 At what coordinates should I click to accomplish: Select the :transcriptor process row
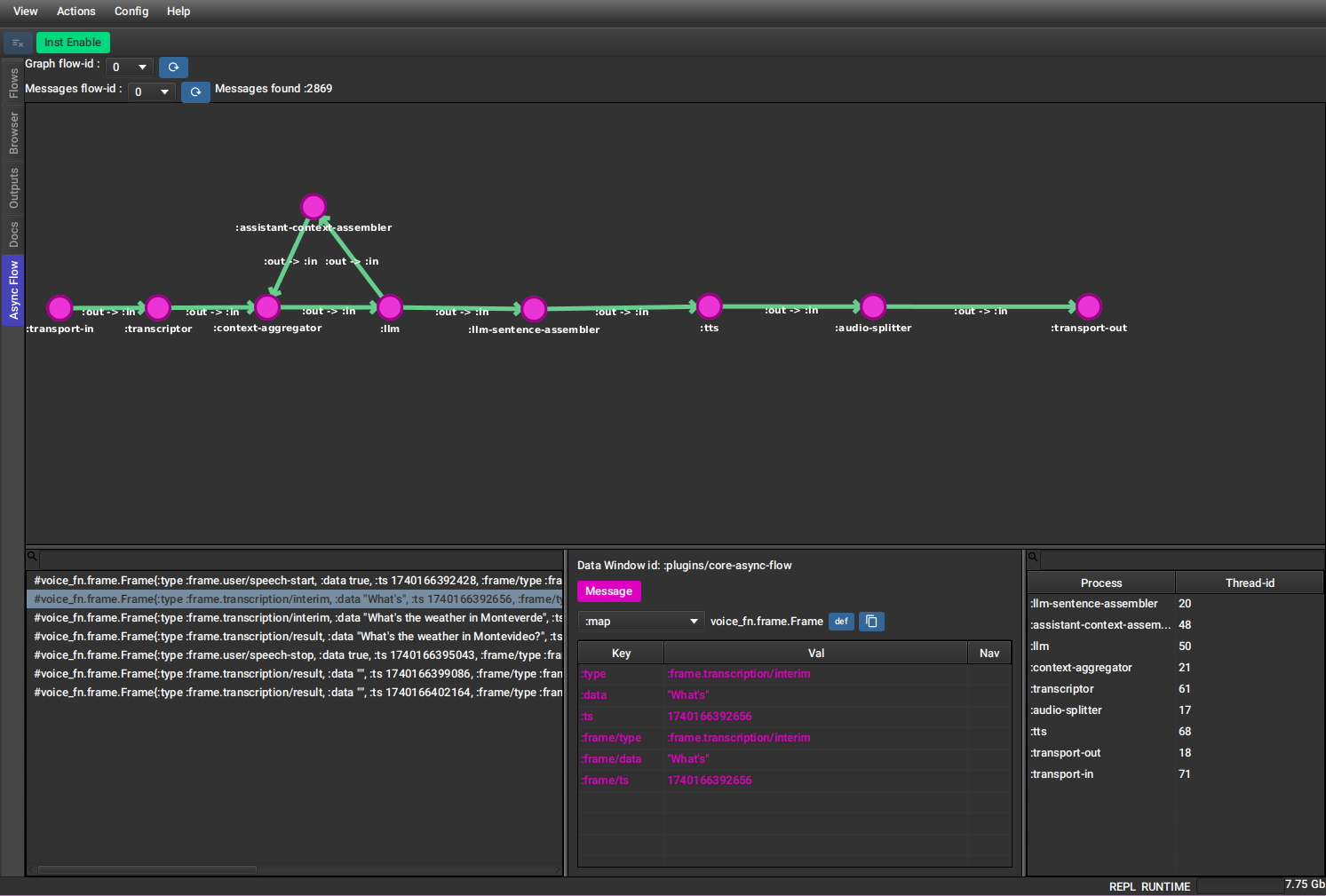[x=1175, y=689]
